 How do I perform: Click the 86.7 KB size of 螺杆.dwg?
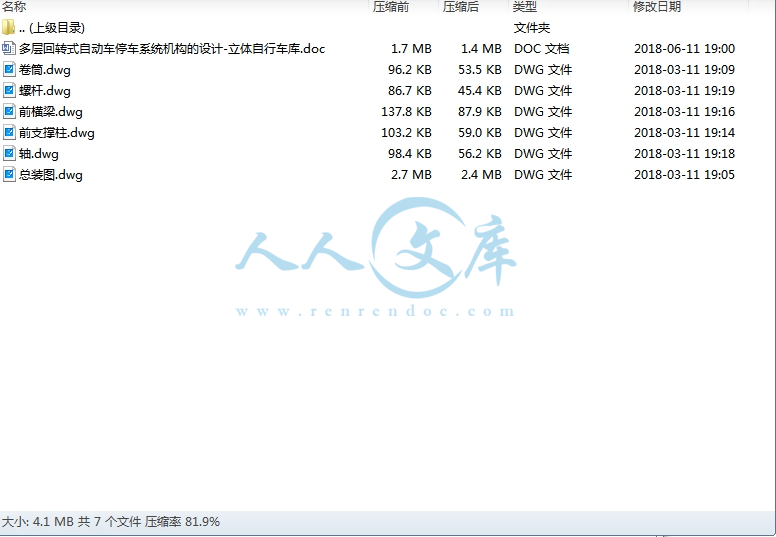click(x=410, y=91)
